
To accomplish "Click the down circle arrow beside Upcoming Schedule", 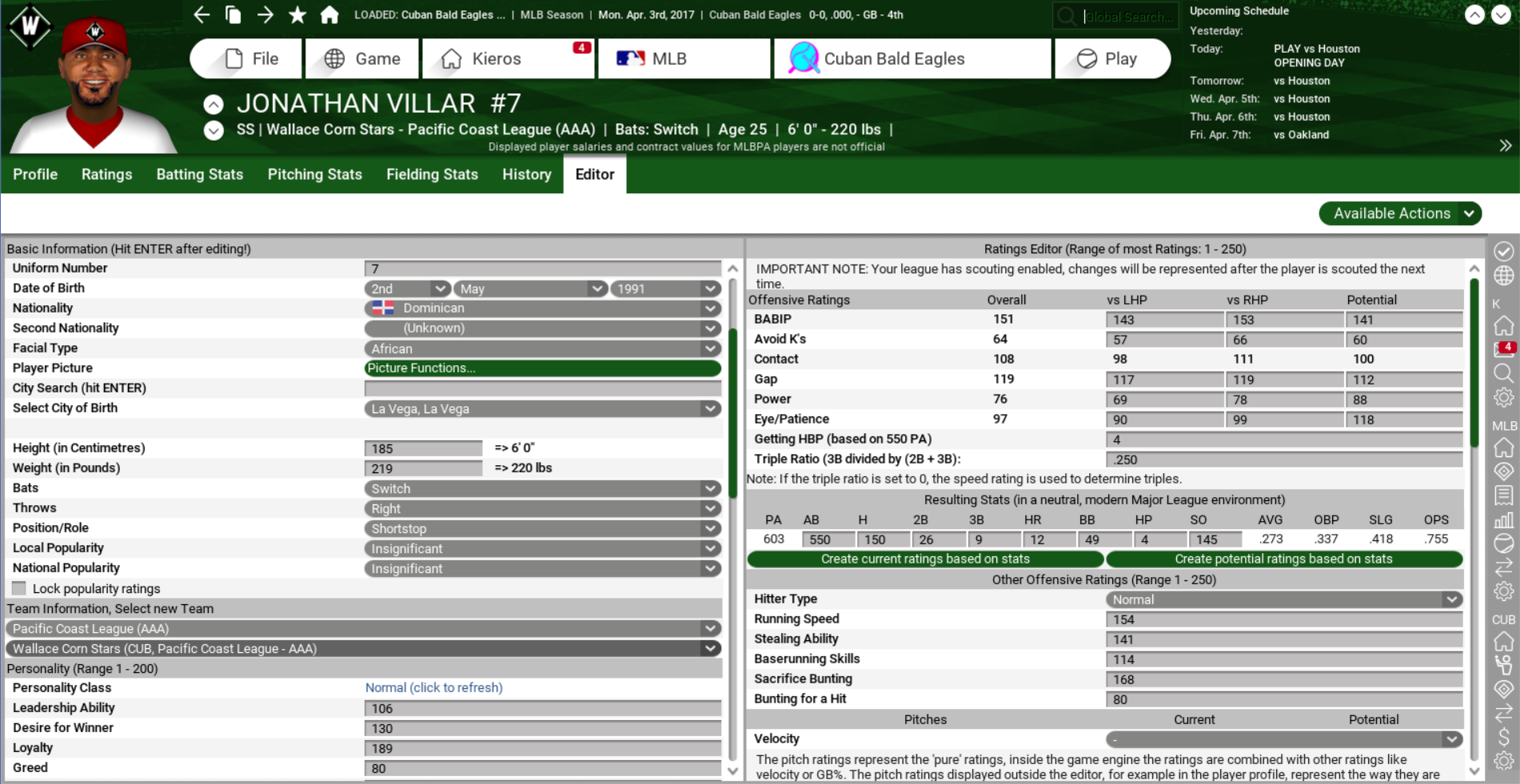I will [1501, 14].
